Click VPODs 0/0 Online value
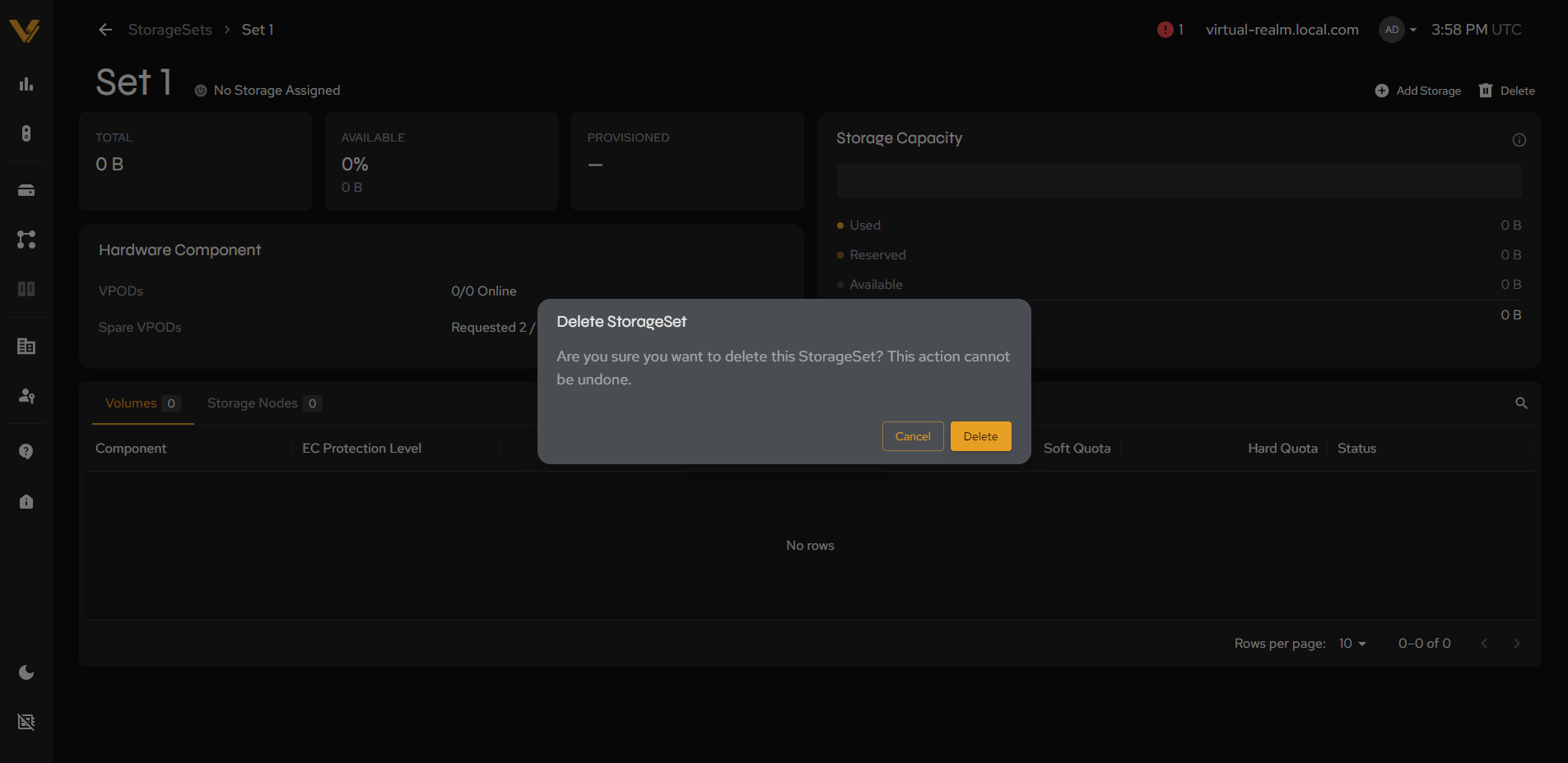The height and width of the screenshot is (763, 1568). pos(484,291)
